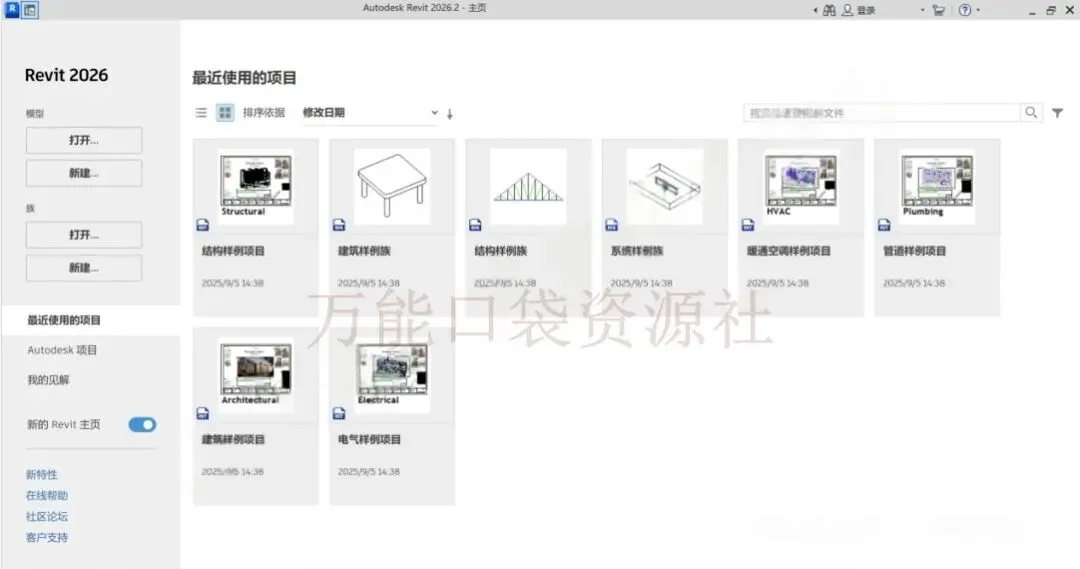This screenshot has width=1080, height=569.
Task: Open Structural sample project thumbnail
Action: point(256,186)
